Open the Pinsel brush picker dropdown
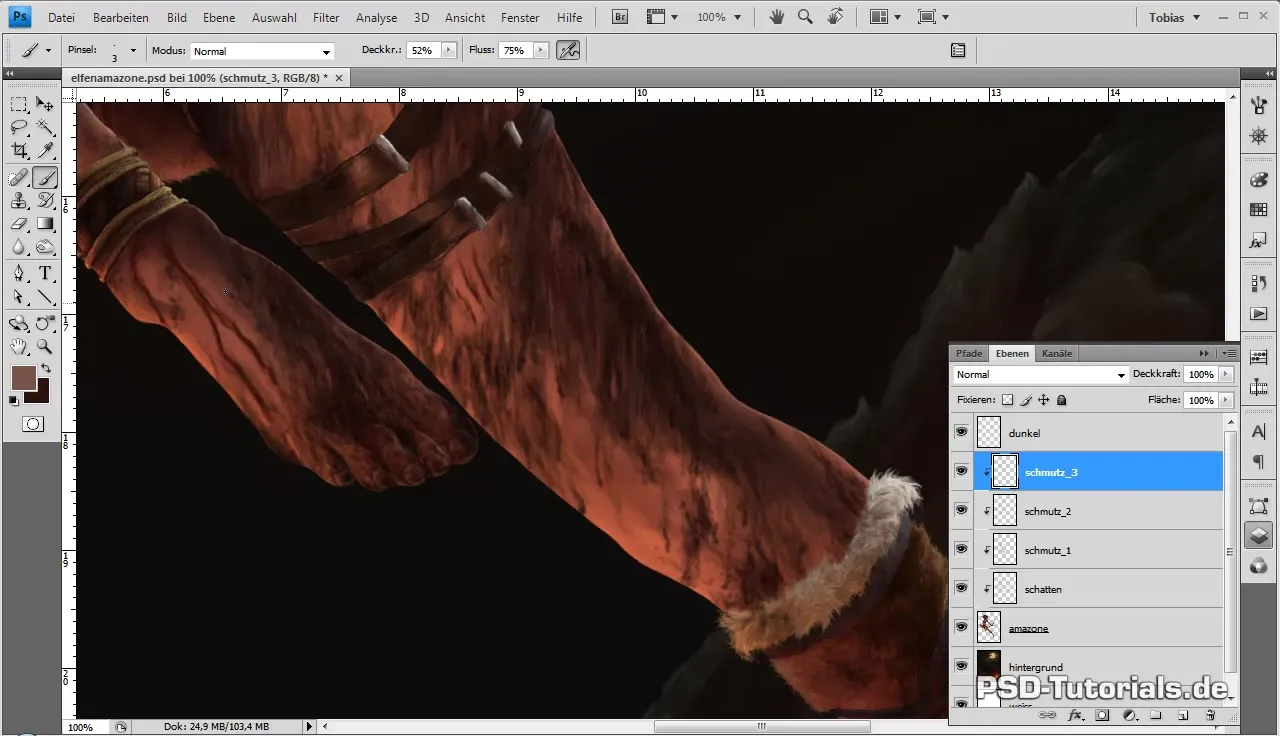The image size is (1280, 736). tap(133, 50)
